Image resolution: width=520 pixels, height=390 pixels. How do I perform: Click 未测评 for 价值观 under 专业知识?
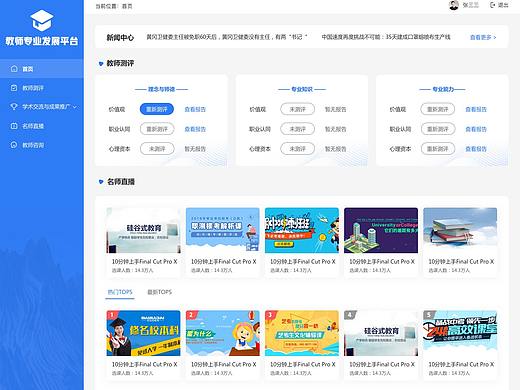click(297, 109)
